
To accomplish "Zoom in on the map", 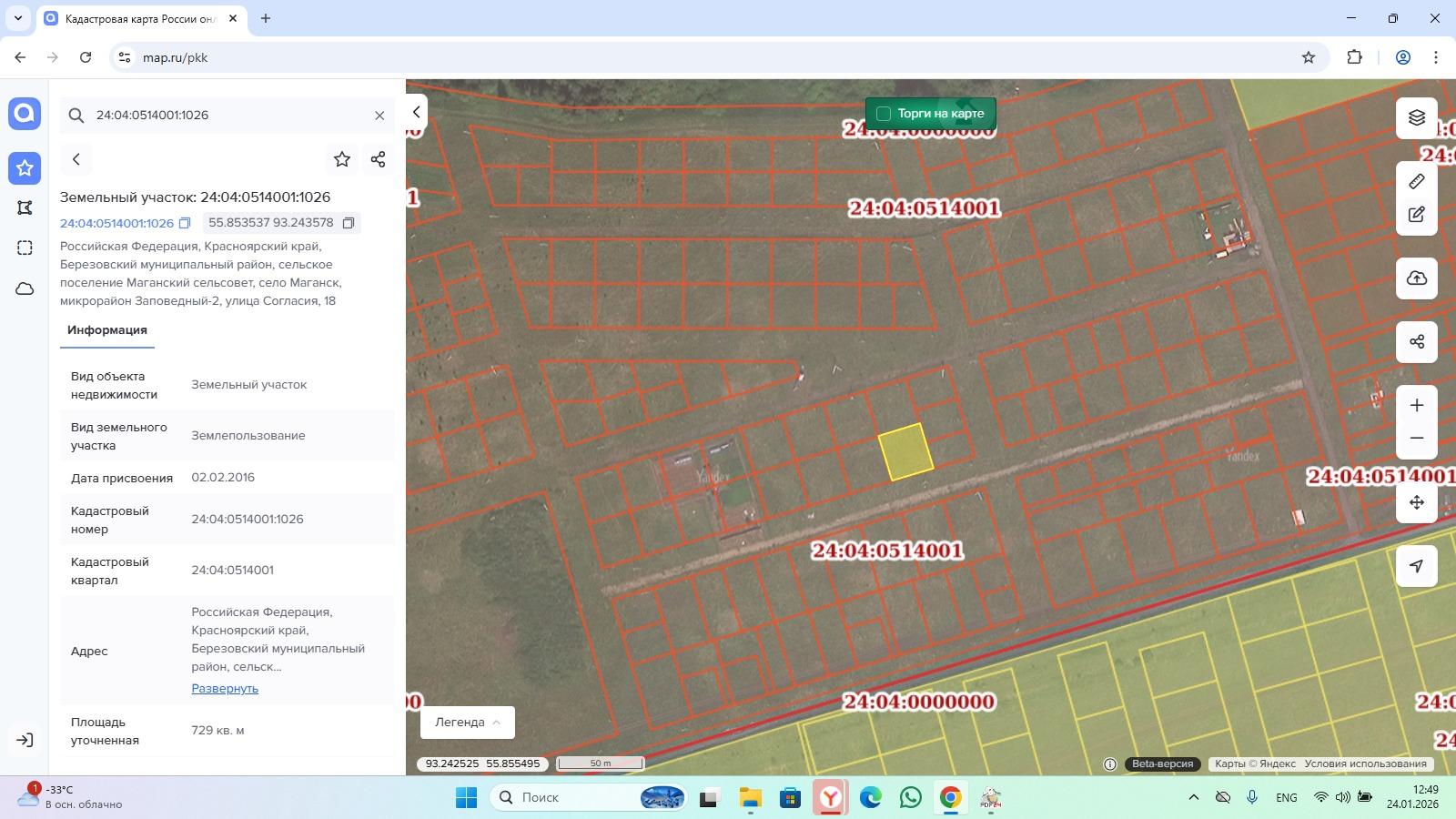I will pyautogui.click(x=1416, y=405).
